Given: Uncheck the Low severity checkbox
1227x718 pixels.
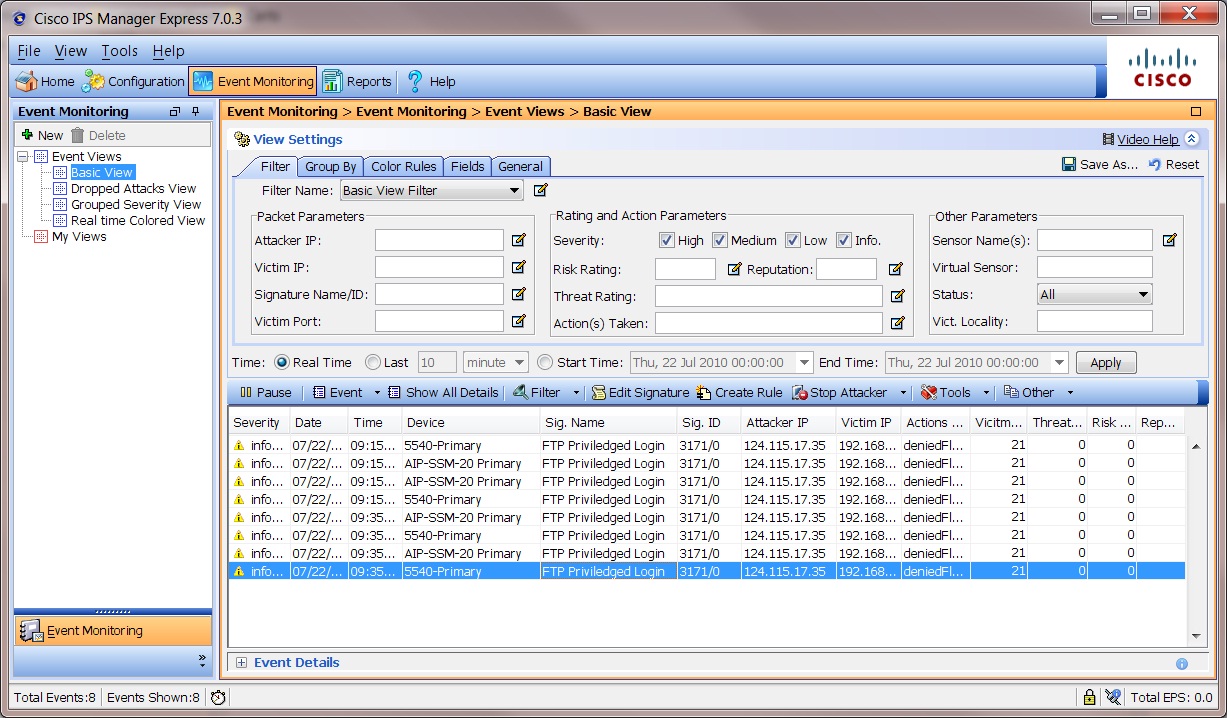Looking at the screenshot, I should click(793, 240).
